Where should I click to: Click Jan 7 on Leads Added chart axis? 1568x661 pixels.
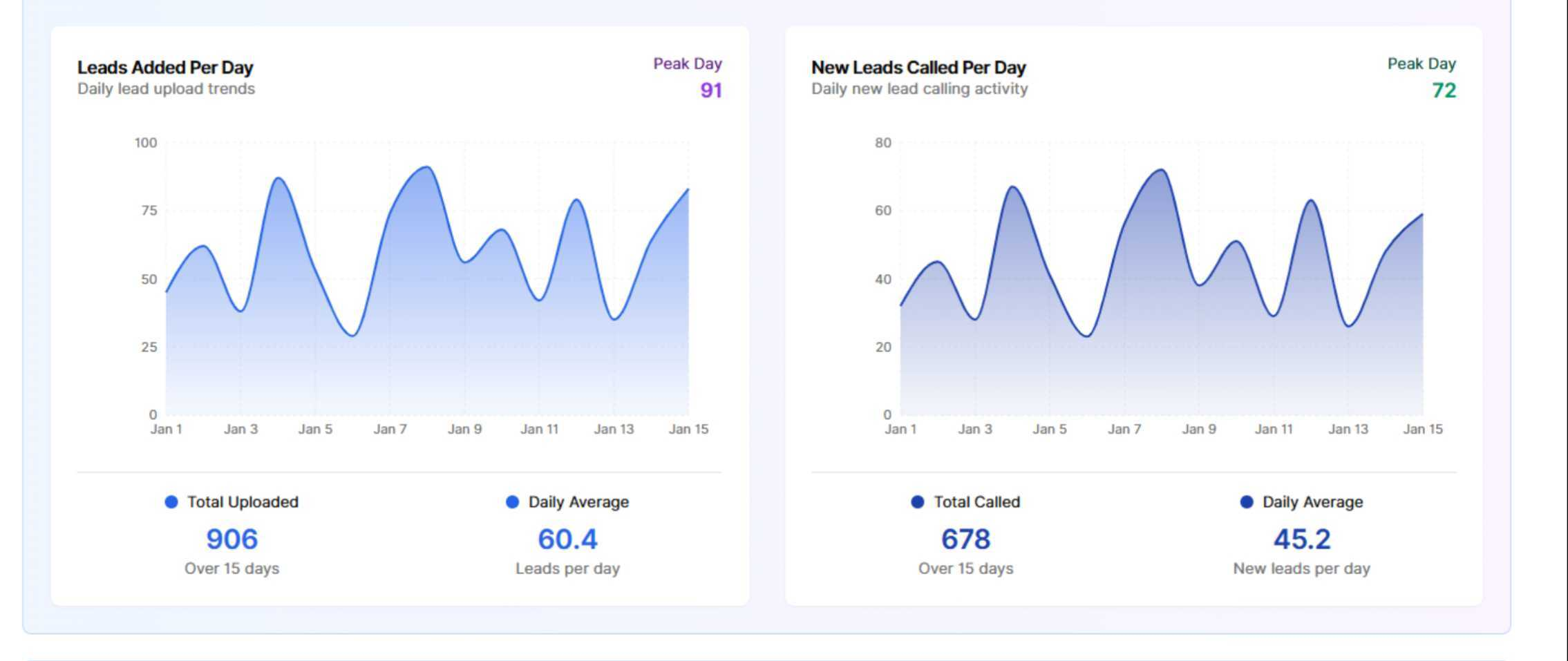(x=390, y=430)
